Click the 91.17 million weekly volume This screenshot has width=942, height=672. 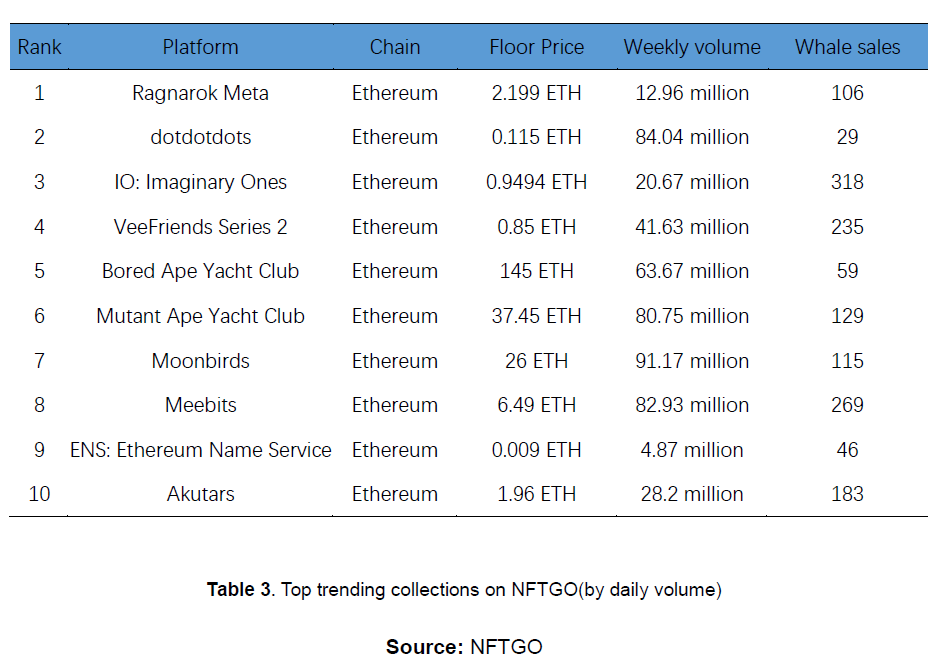(692, 361)
